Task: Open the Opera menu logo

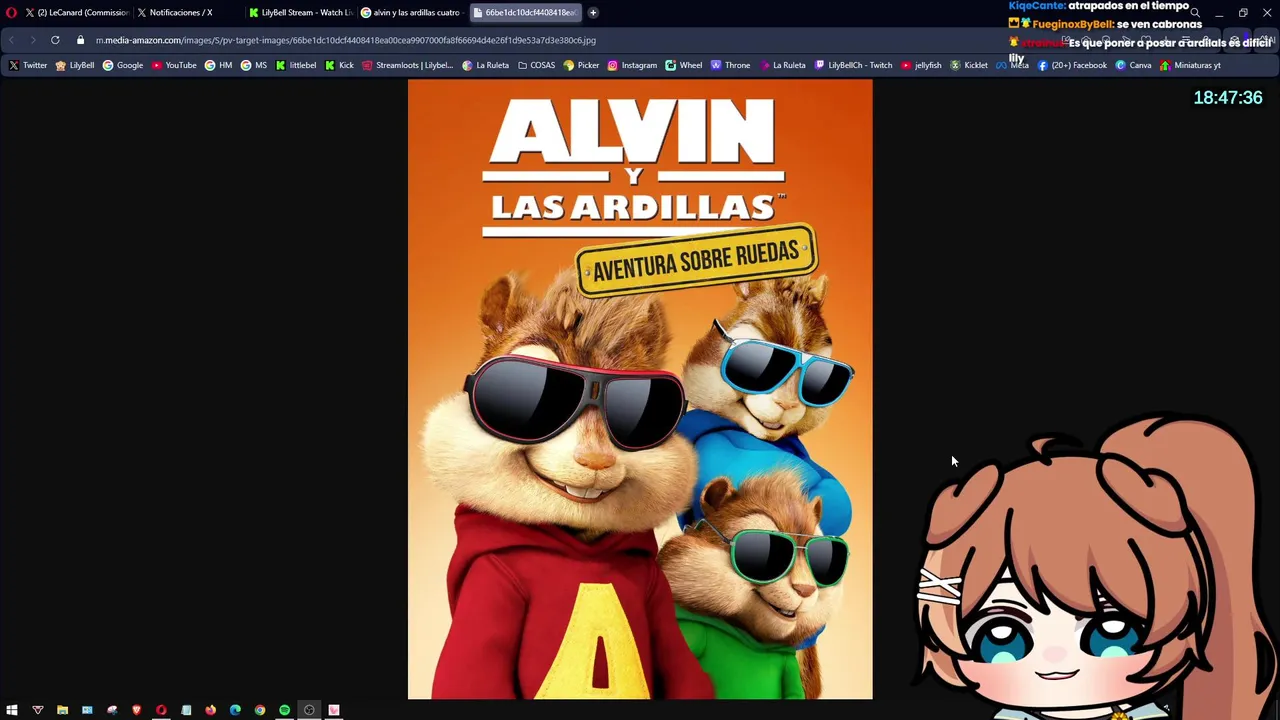Action: point(11,13)
